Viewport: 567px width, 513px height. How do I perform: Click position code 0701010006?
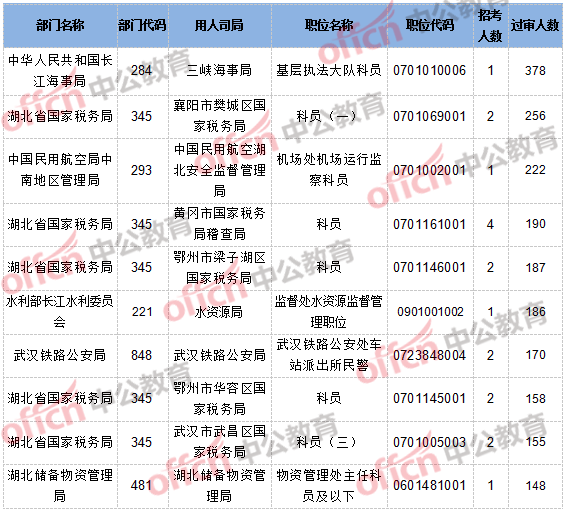tap(430, 70)
